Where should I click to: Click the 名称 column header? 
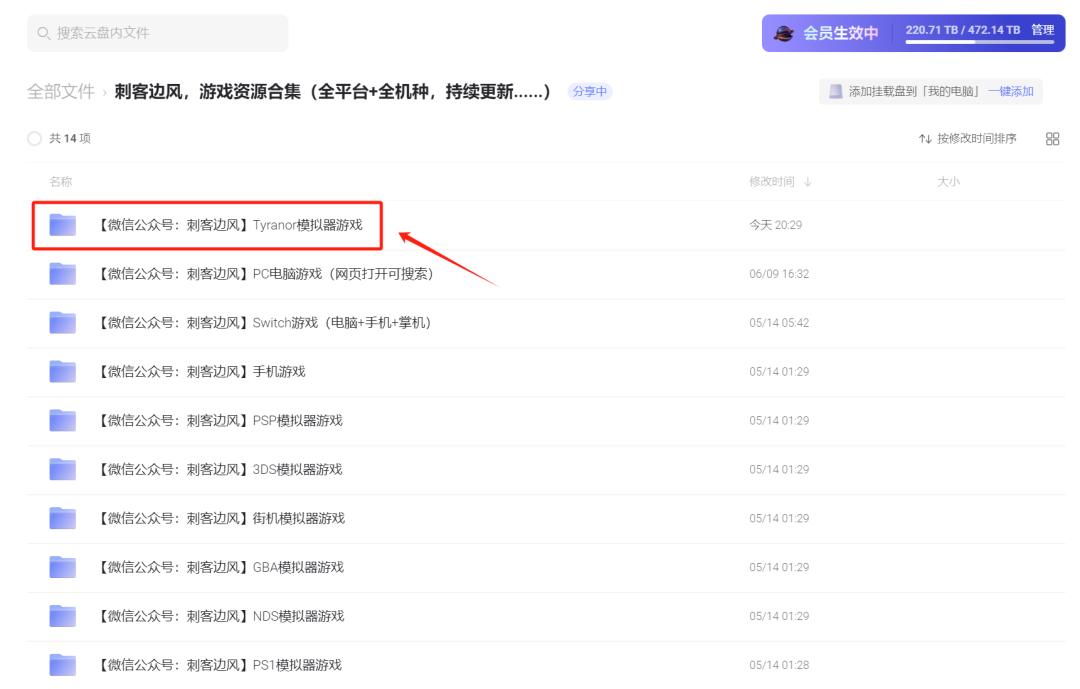point(61,182)
